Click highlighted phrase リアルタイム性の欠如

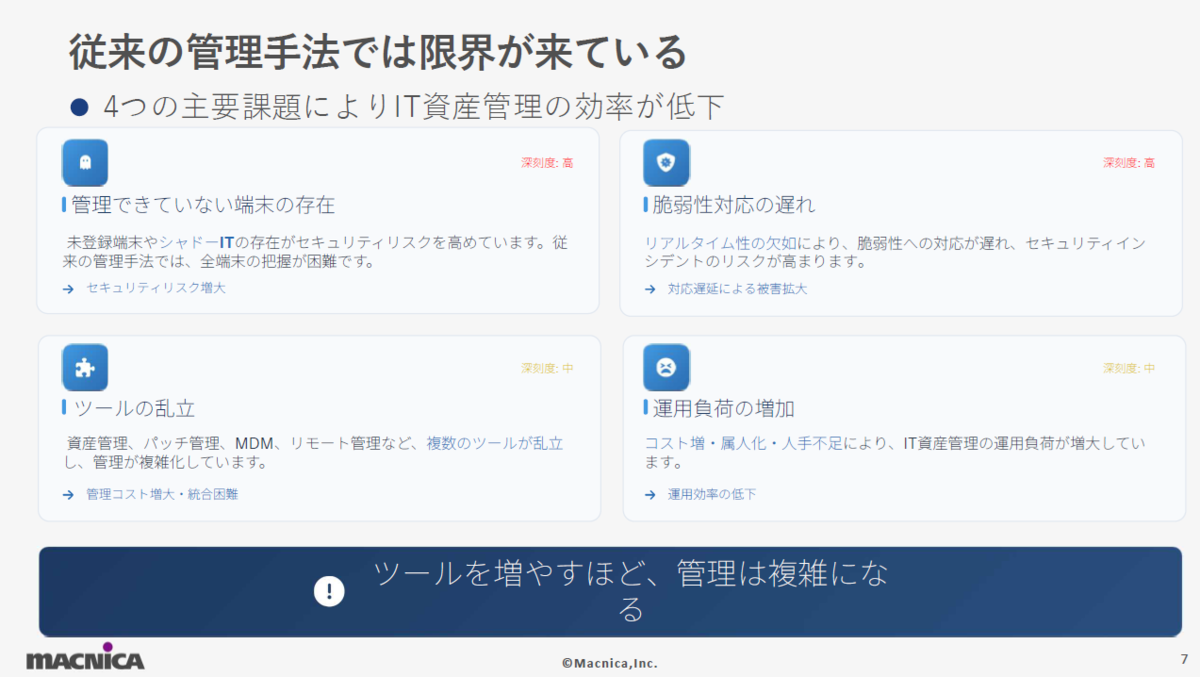[721, 243]
